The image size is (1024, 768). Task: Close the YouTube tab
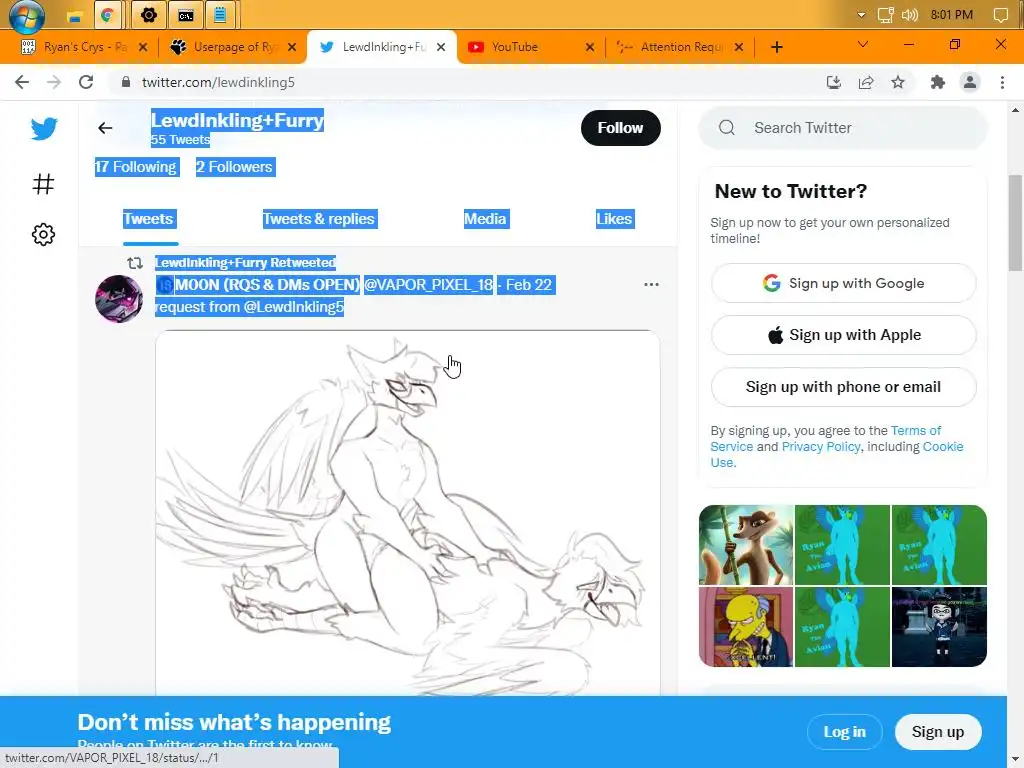[x=590, y=47]
